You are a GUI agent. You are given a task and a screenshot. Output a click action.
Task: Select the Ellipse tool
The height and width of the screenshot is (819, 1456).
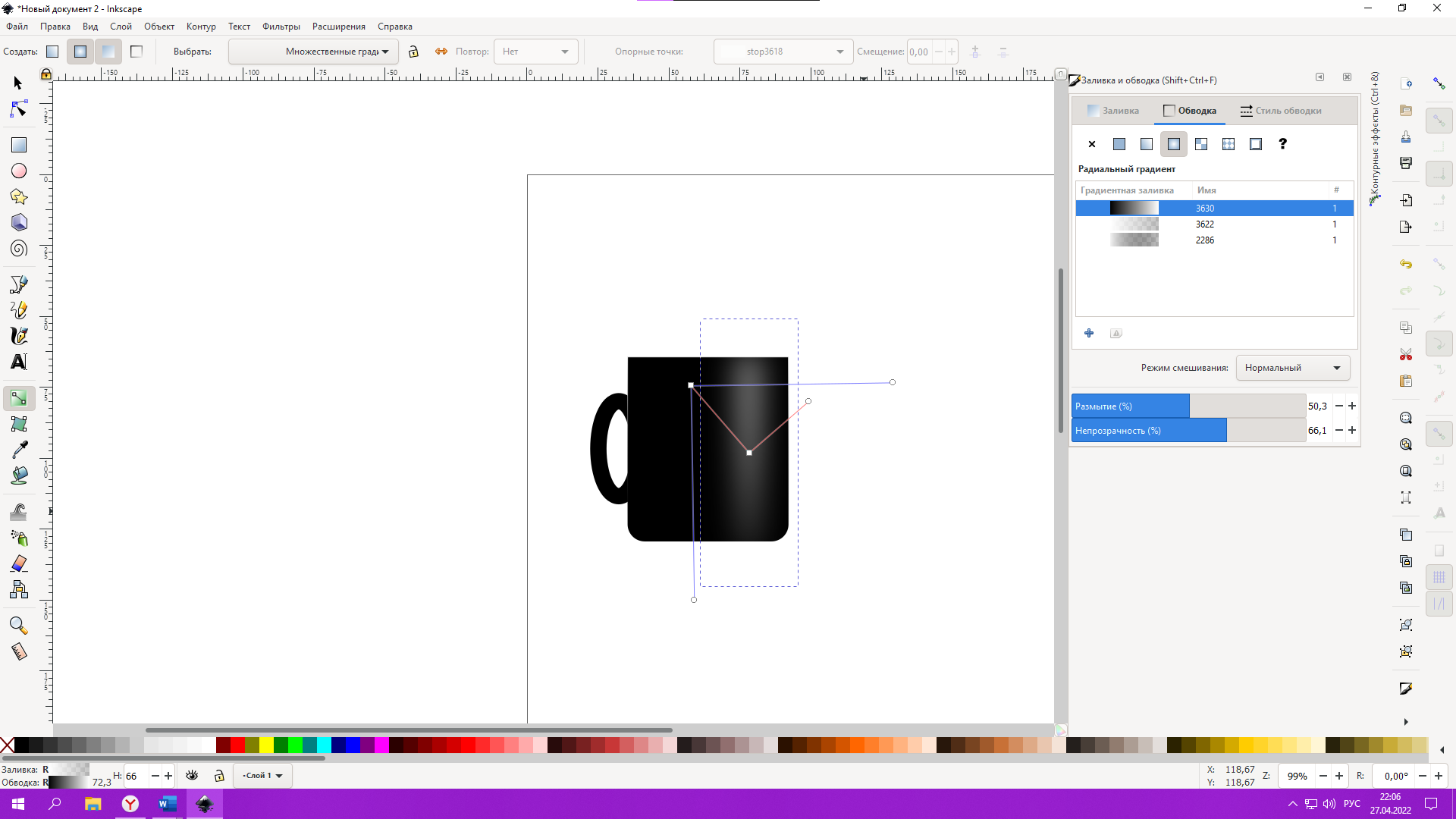(18, 171)
